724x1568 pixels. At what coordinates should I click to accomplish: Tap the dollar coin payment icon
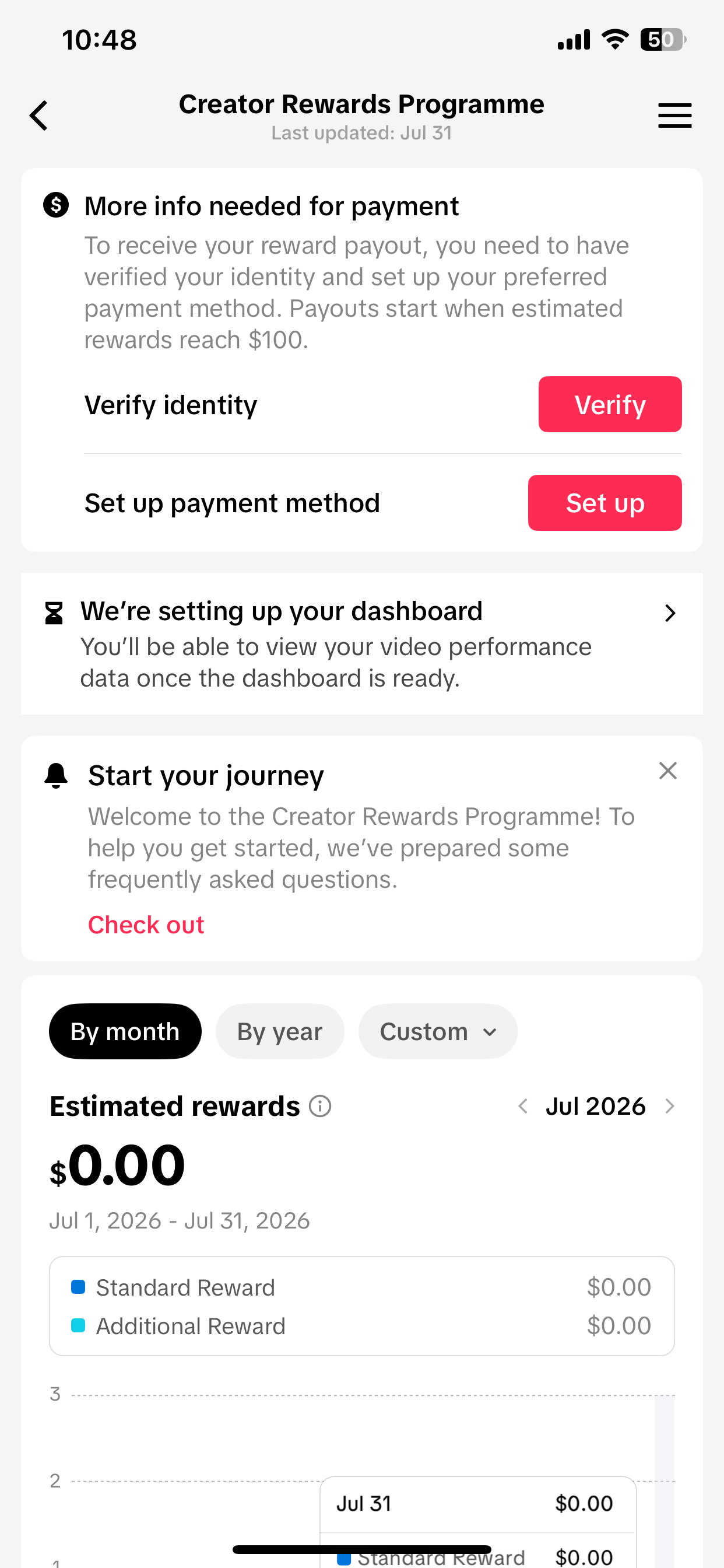(x=56, y=205)
